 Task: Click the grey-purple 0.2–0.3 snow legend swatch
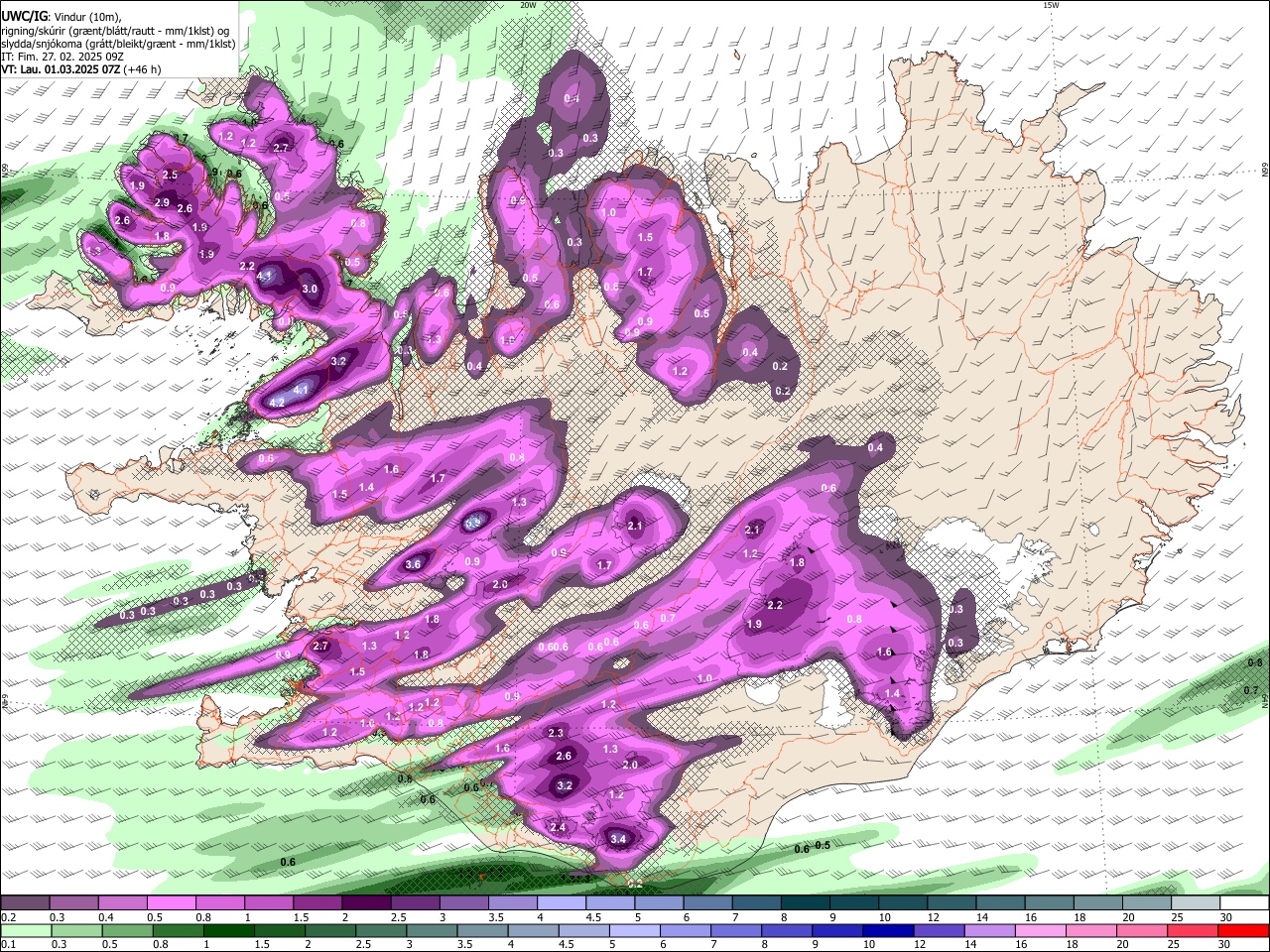[25, 903]
